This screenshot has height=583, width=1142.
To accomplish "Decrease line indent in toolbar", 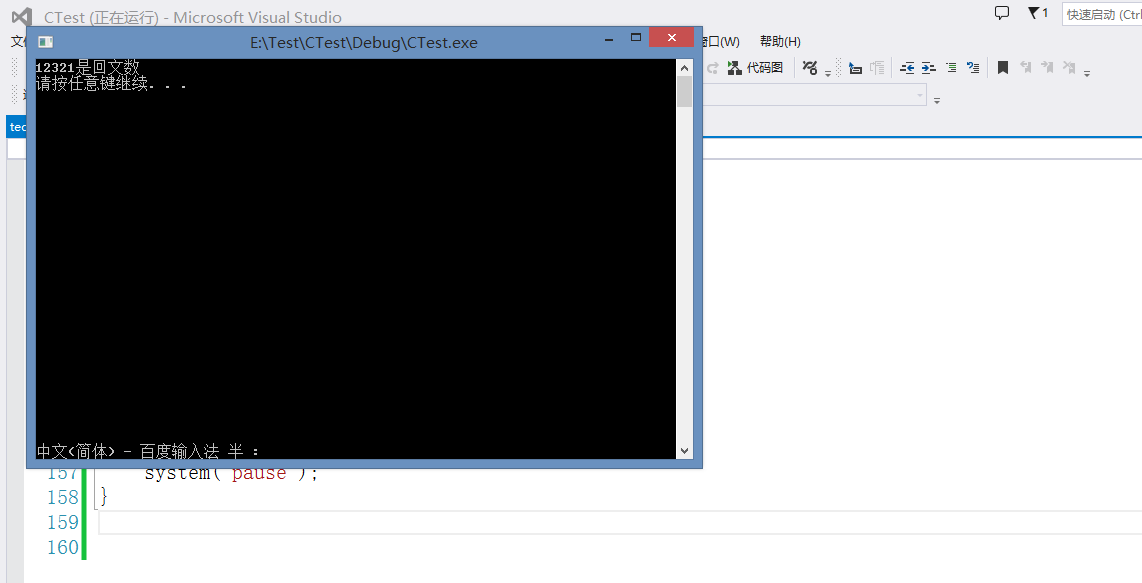I will [x=907, y=68].
